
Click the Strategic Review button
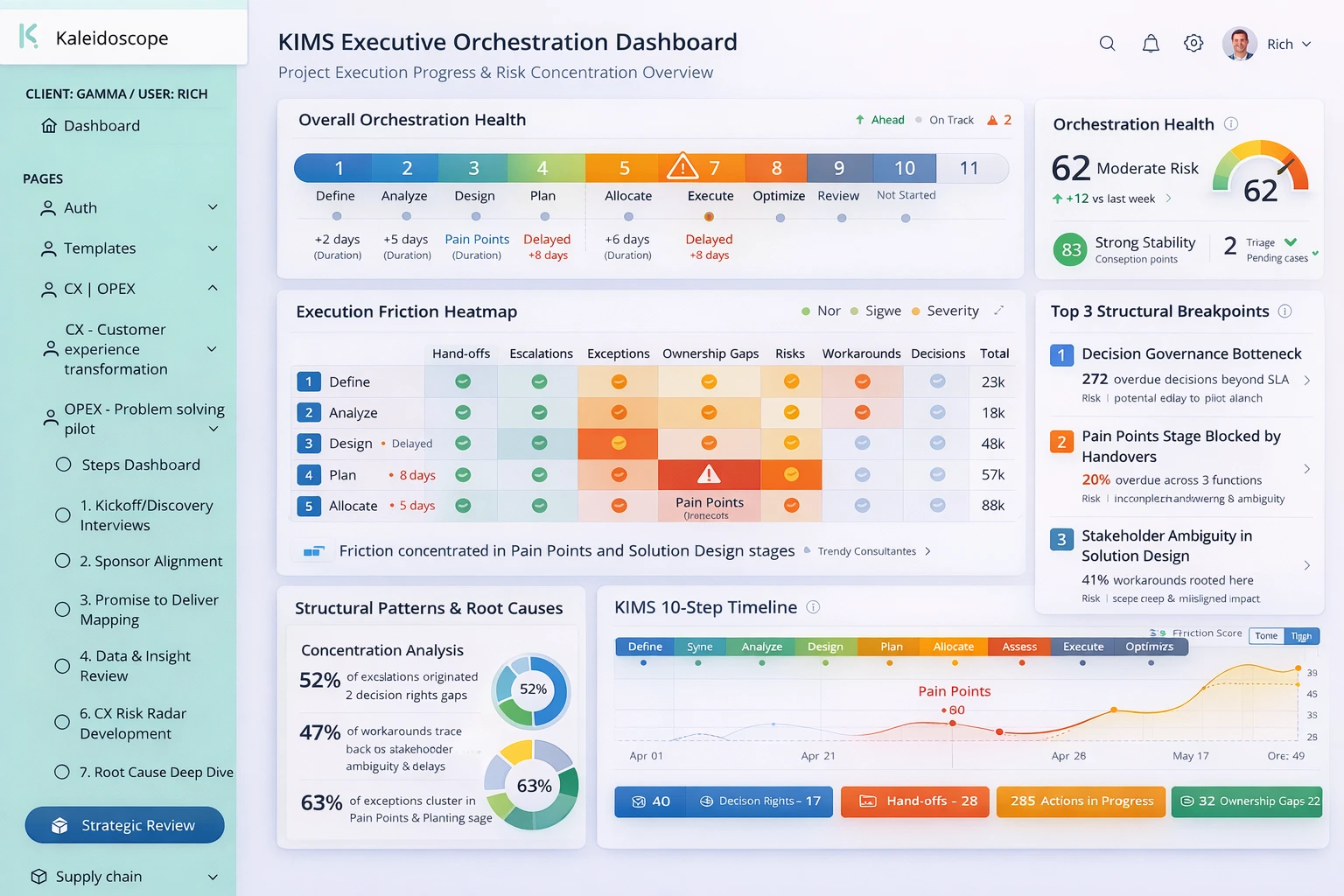[124, 825]
